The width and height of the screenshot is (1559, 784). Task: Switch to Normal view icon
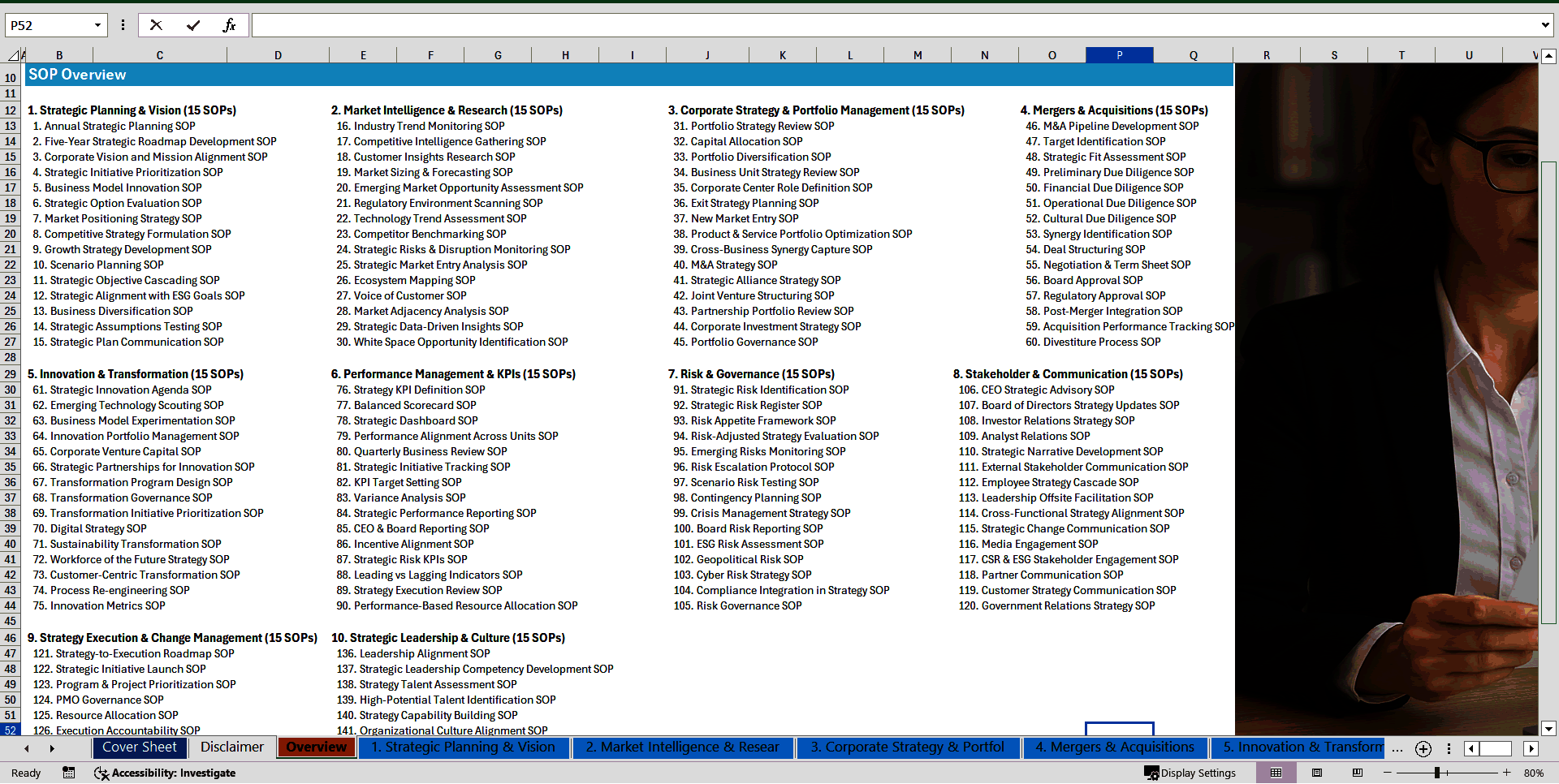(x=1276, y=773)
